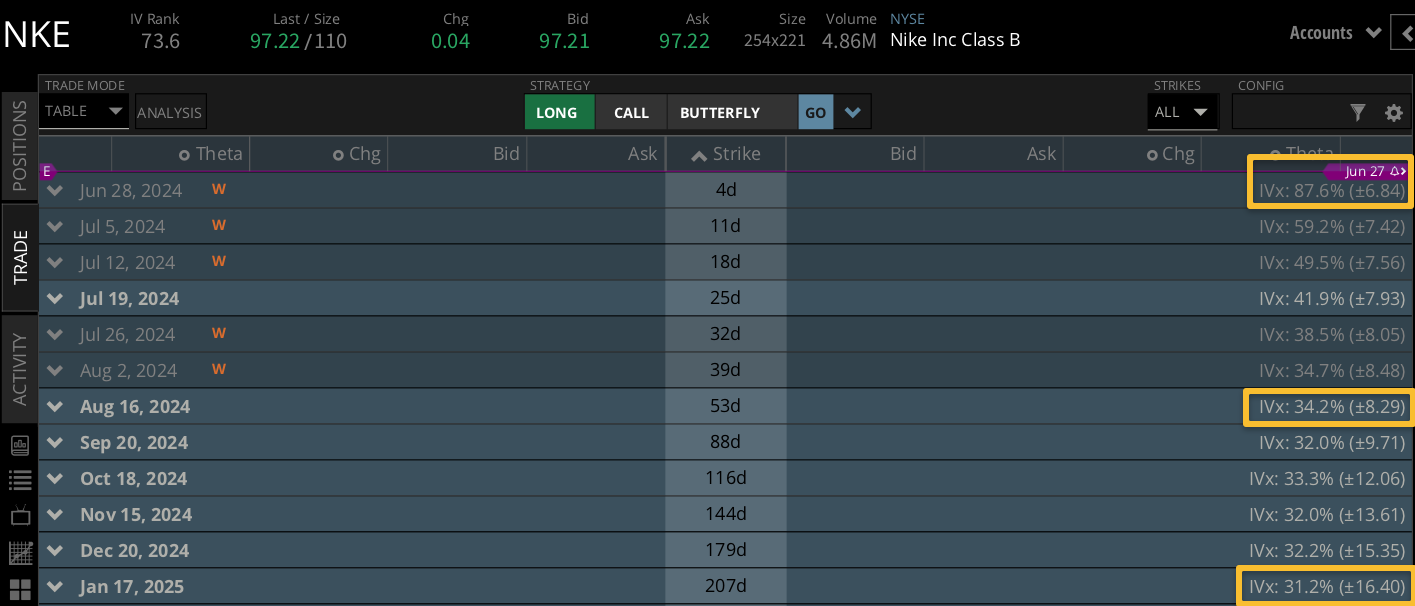1415x606 pixels.
Task: Click the four-squares grid icon
Action: tap(20, 588)
